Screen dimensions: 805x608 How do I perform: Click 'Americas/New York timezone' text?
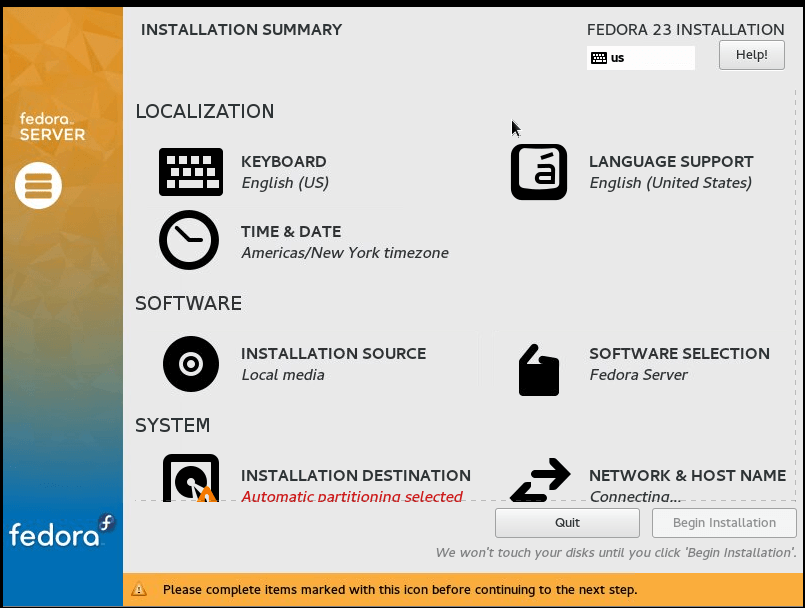(x=345, y=253)
